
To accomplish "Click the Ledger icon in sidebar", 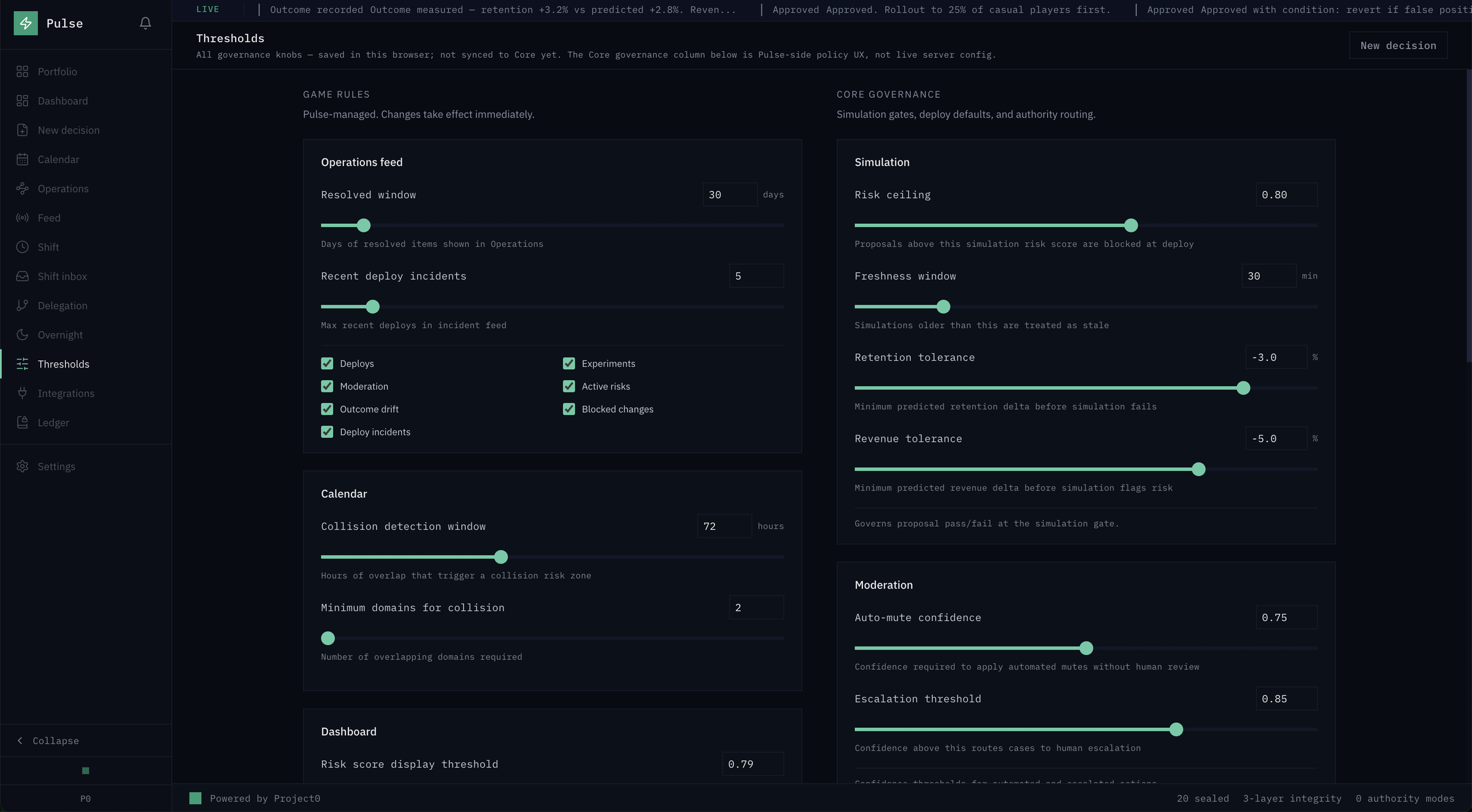I will [23, 423].
